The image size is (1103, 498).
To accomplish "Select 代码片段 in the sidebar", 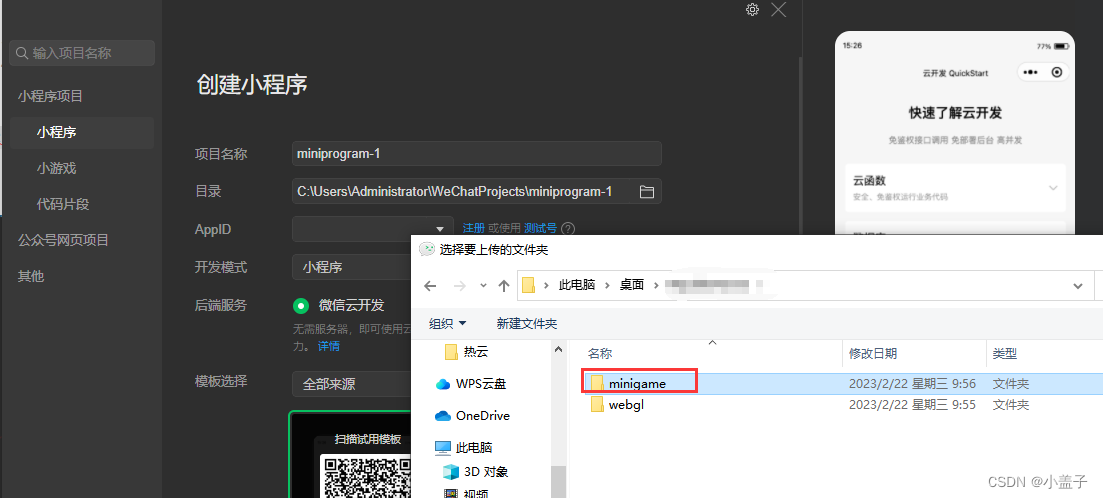I will pyautogui.click(x=63, y=205).
